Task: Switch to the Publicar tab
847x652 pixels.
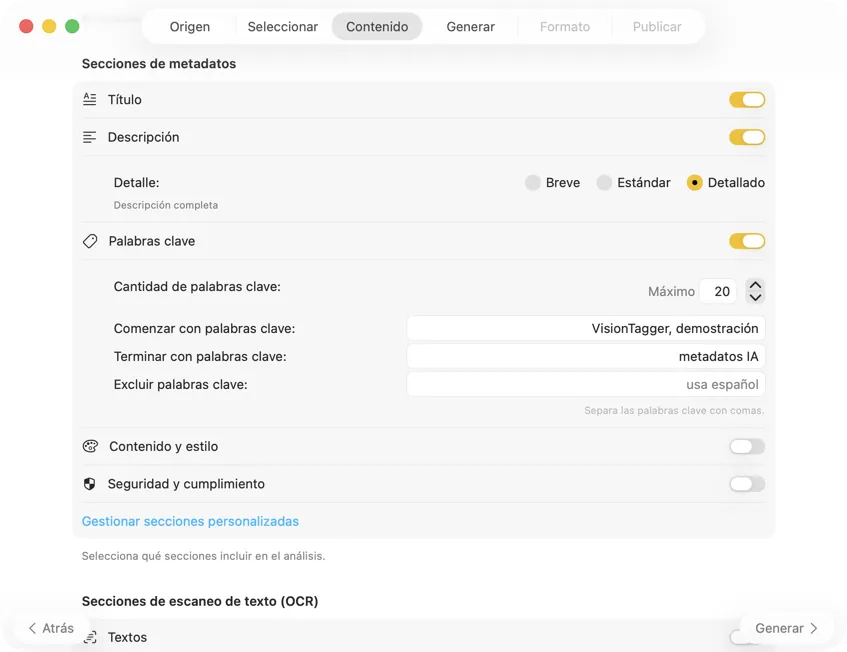Action: pos(657,27)
